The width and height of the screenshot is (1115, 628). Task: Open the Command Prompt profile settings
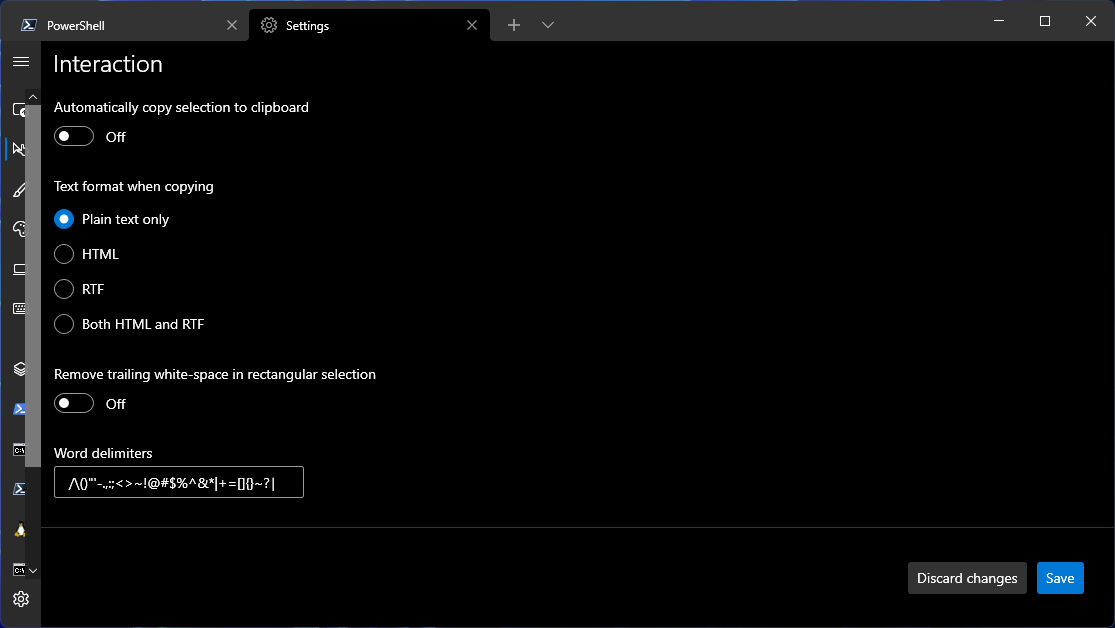20,449
